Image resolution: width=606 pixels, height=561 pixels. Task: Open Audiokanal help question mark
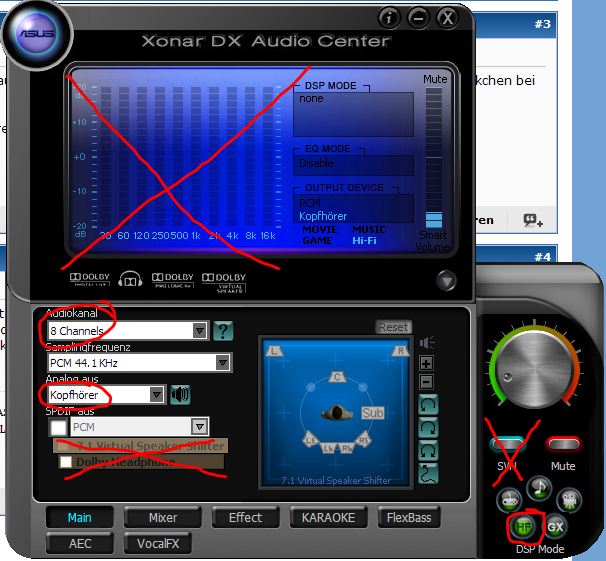(223, 331)
